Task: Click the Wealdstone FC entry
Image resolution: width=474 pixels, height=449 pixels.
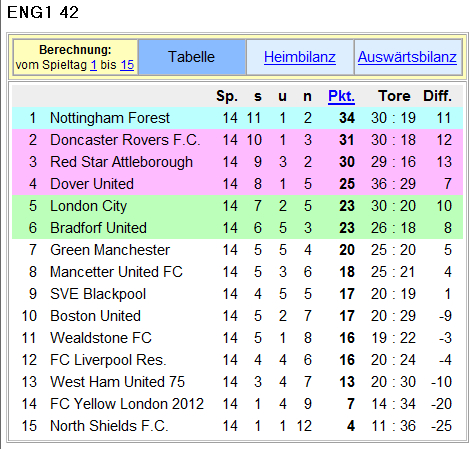Action: [x=101, y=338]
